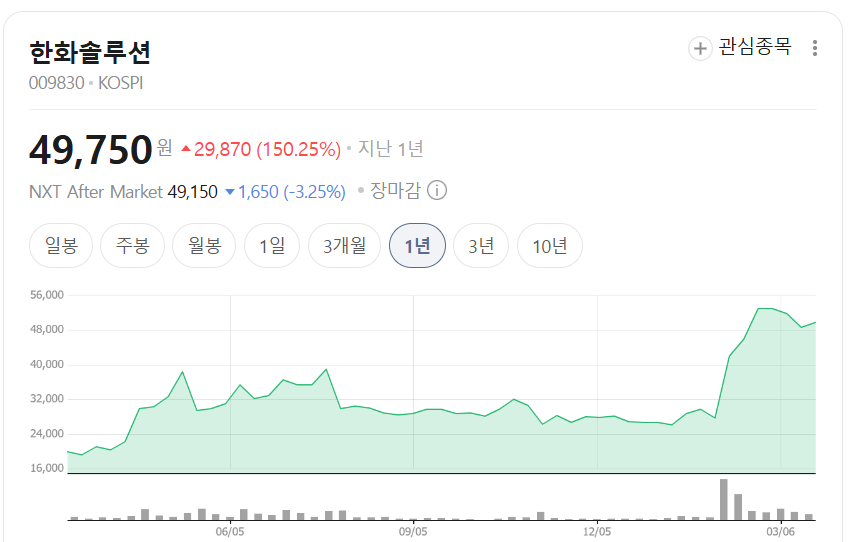Add stock via 관심종목 label
This screenshot has height=542, width=849.
coord(755,47)
